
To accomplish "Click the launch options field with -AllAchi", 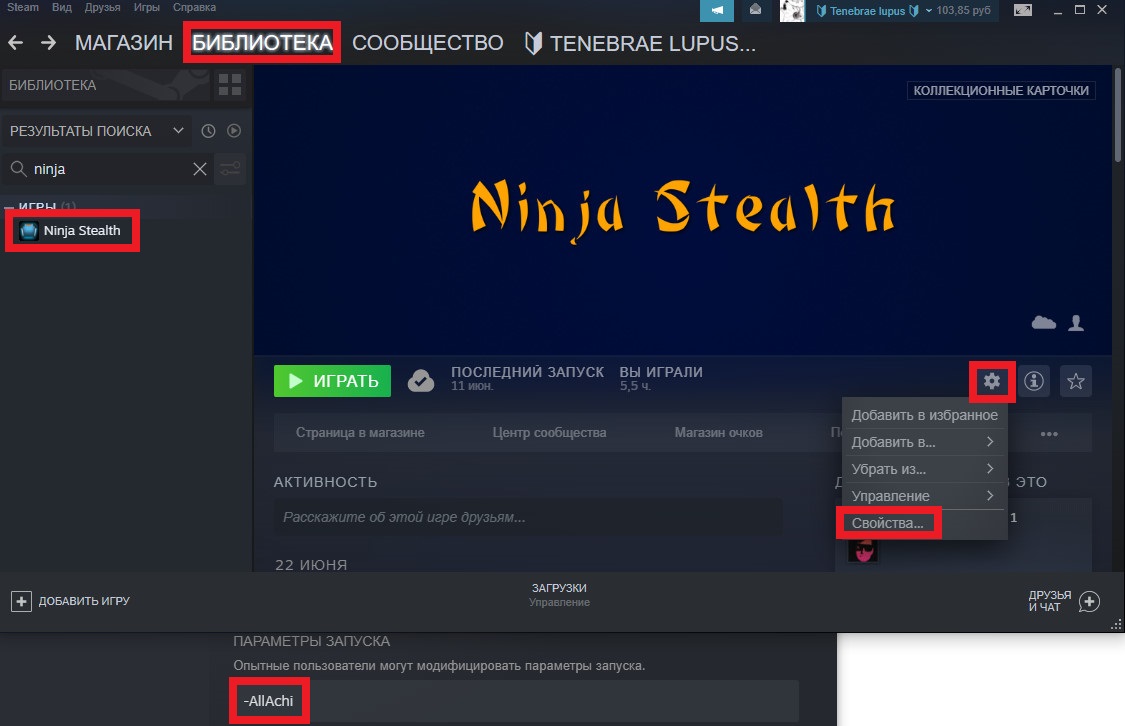I will 515,701.
